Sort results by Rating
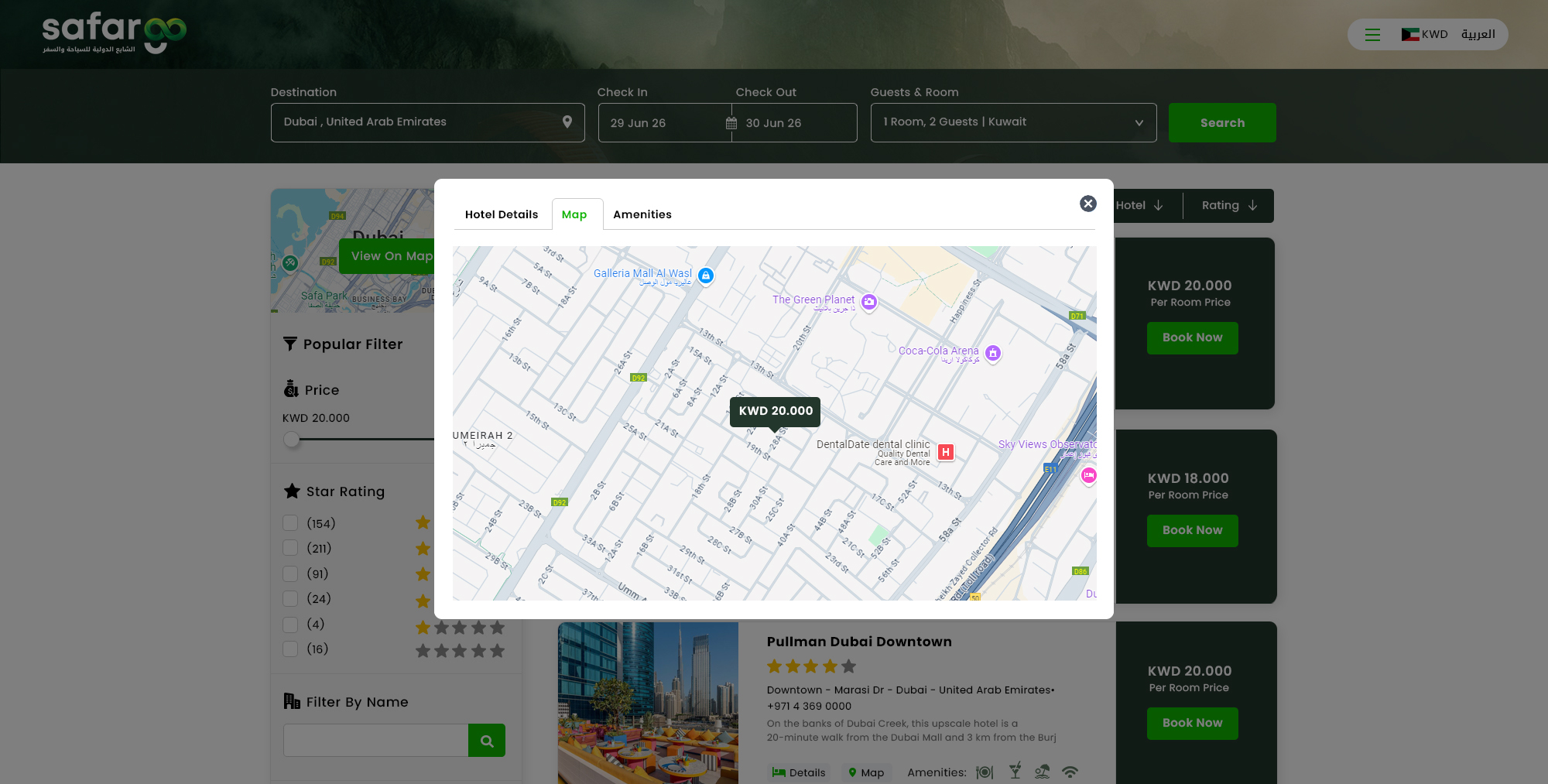The height and width of the screenshot is (784, 1548). tap(1228, 206)
